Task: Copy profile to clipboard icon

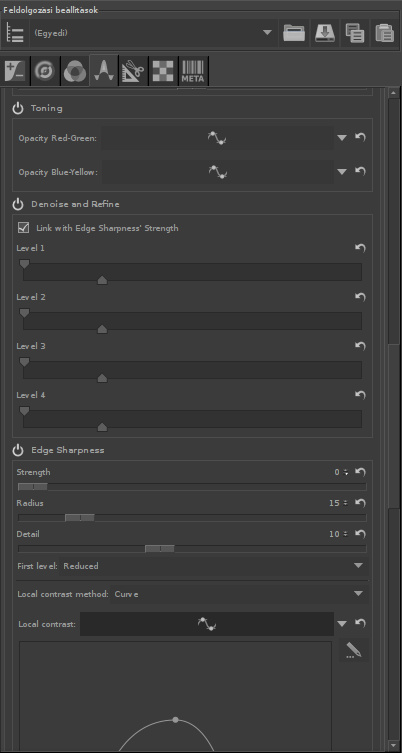Action: click(355, 33)
